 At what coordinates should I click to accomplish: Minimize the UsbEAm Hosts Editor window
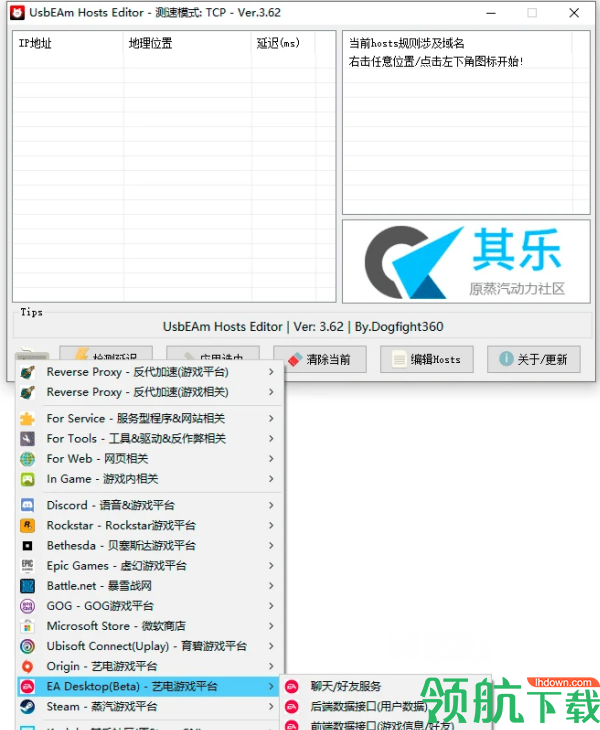coord(491,13)
